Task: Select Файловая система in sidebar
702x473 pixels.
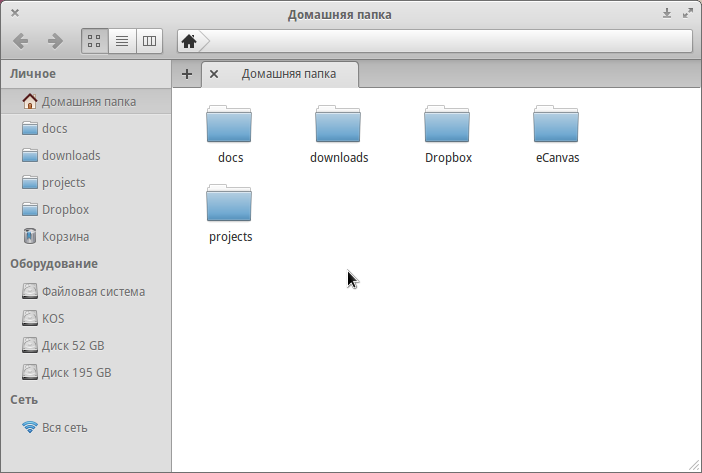Action: click(92, 292)
